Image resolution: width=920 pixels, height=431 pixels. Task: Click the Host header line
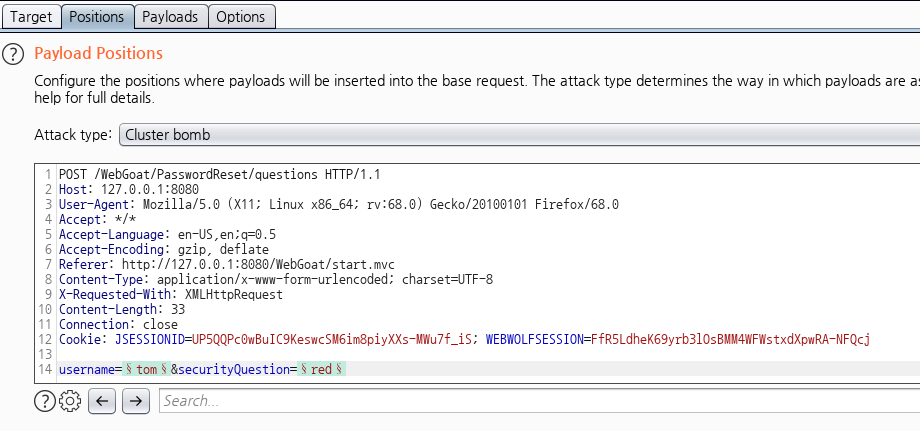(x=115, y=189)
